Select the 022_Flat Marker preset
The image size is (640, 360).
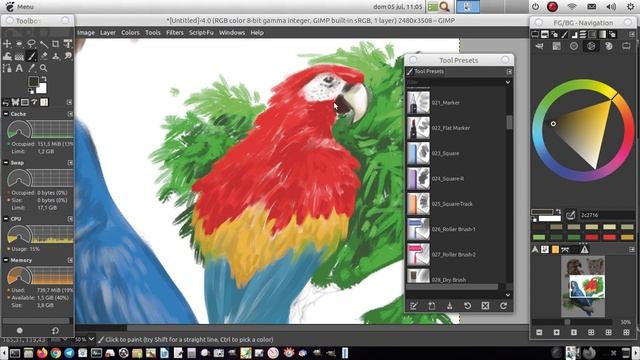[456, 128]
